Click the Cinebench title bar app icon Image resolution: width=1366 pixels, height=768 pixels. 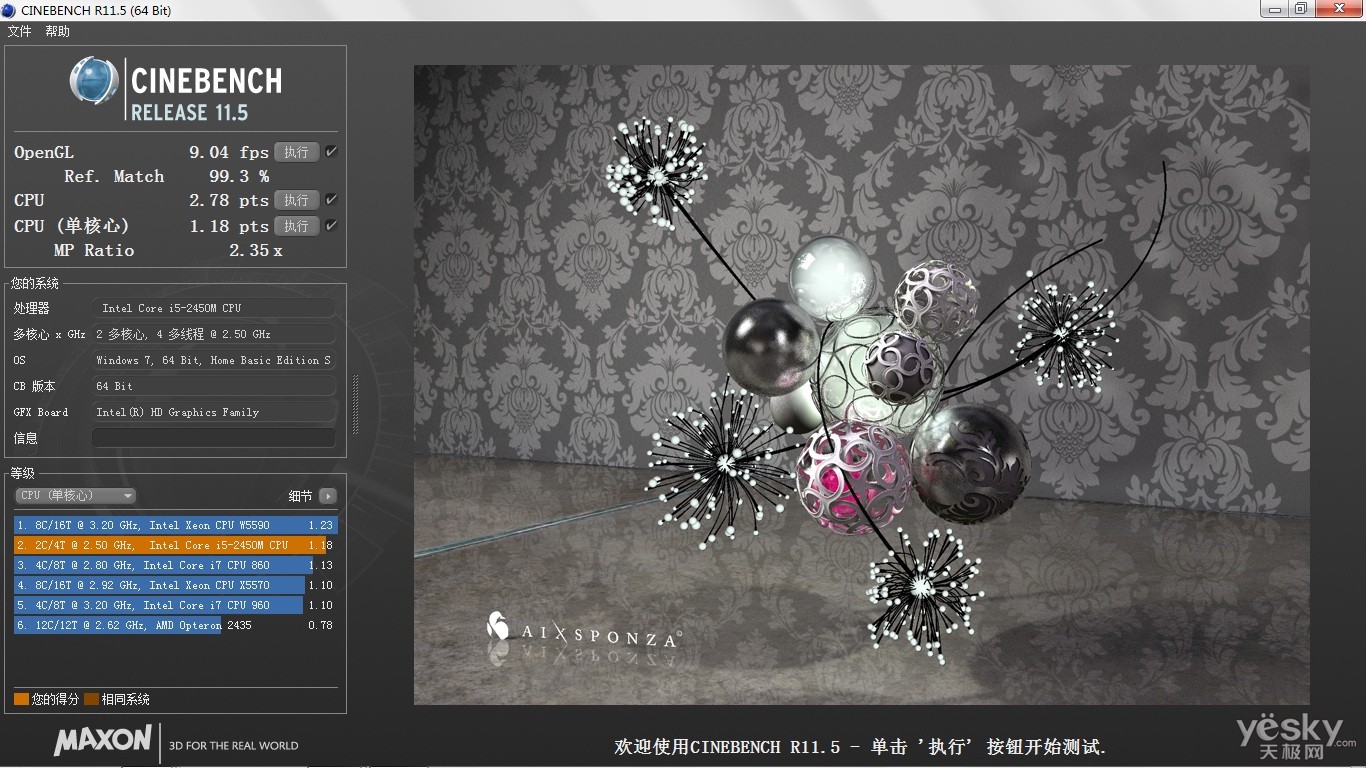pos(9,9)
